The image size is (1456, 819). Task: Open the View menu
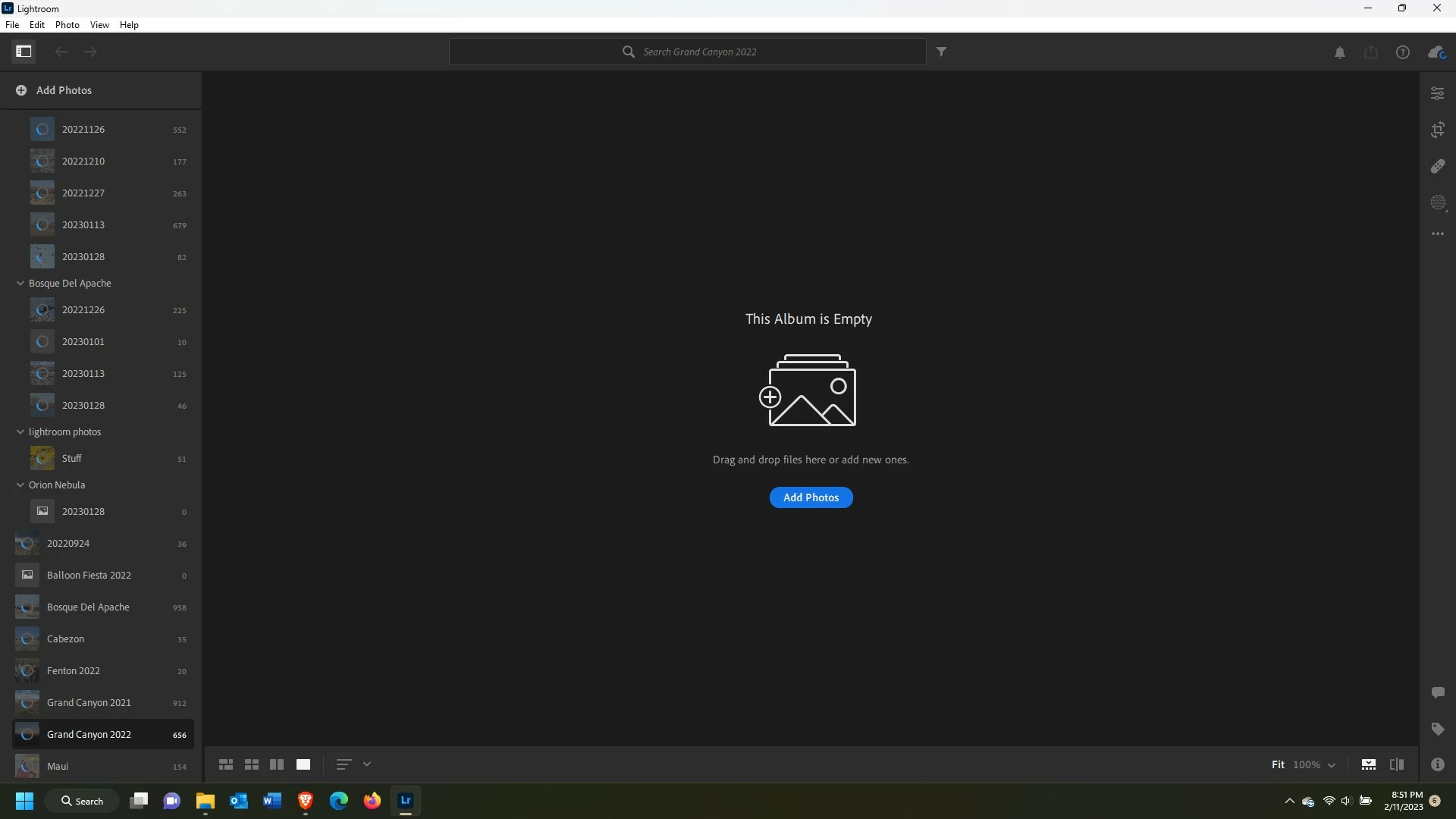pos(99,25)
